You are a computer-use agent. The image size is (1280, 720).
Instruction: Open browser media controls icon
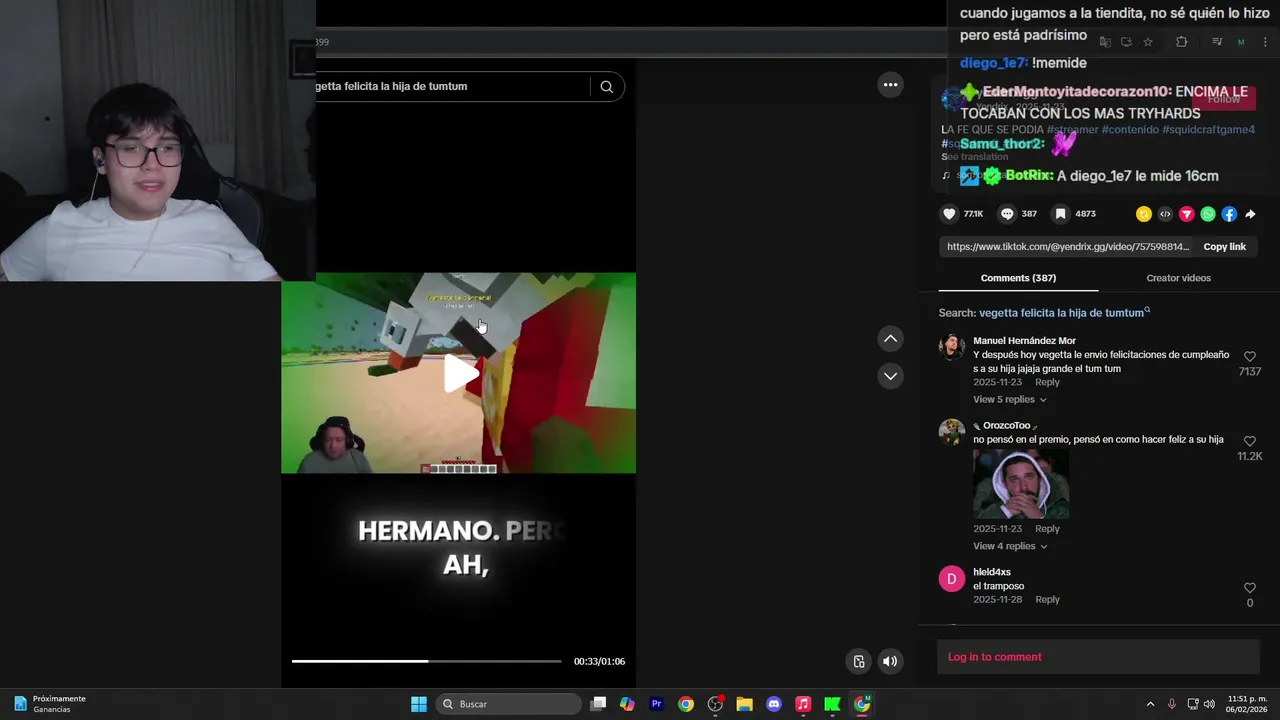(1216, 42)
